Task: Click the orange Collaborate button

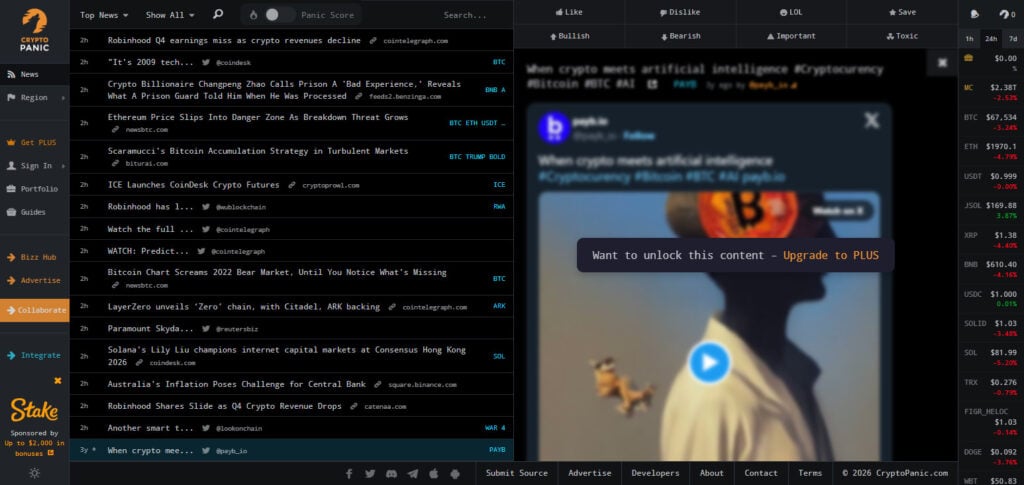Action: [x=35, y=310]
